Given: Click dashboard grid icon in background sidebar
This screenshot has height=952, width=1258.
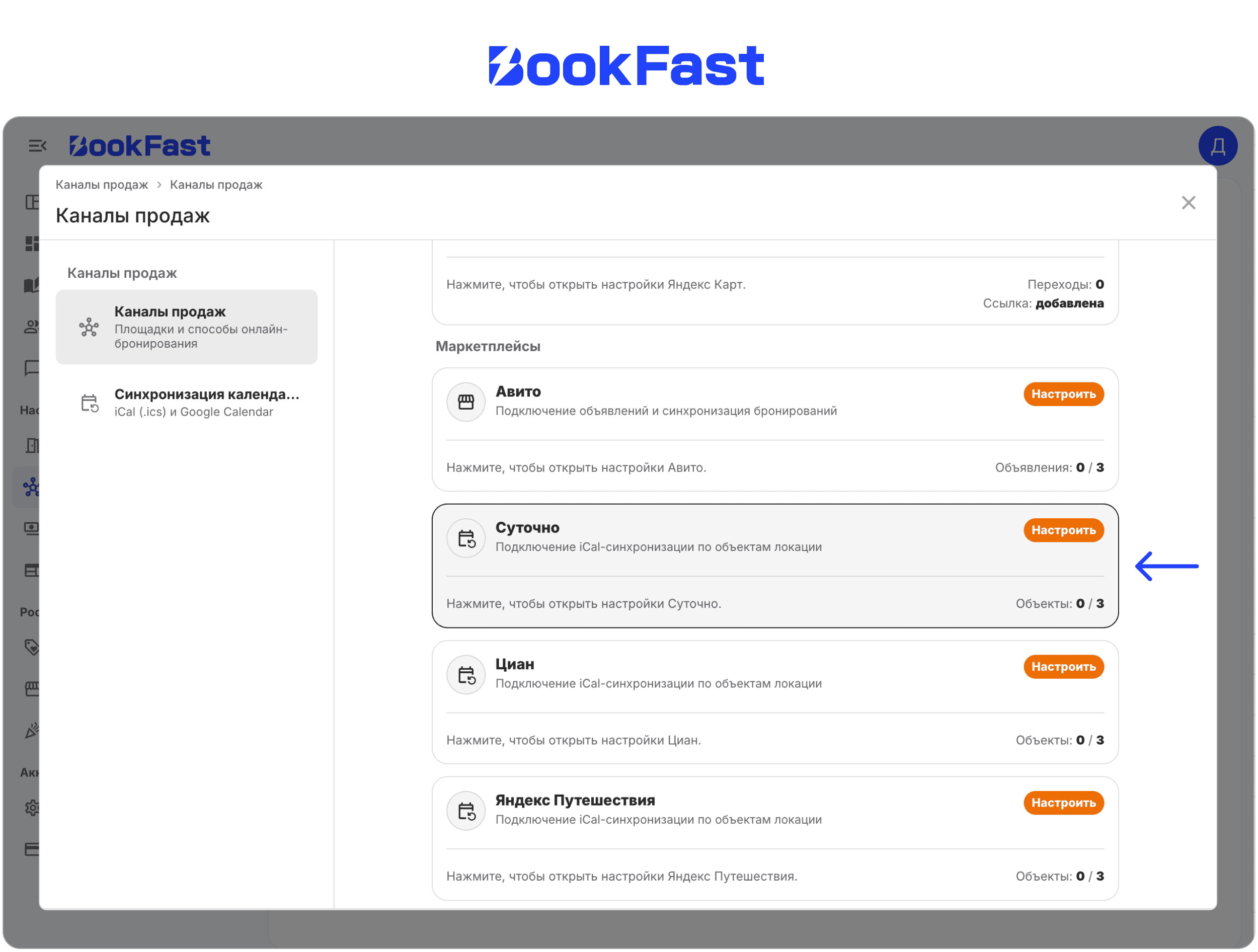Looking at the screenshot, I should [32, 244].
